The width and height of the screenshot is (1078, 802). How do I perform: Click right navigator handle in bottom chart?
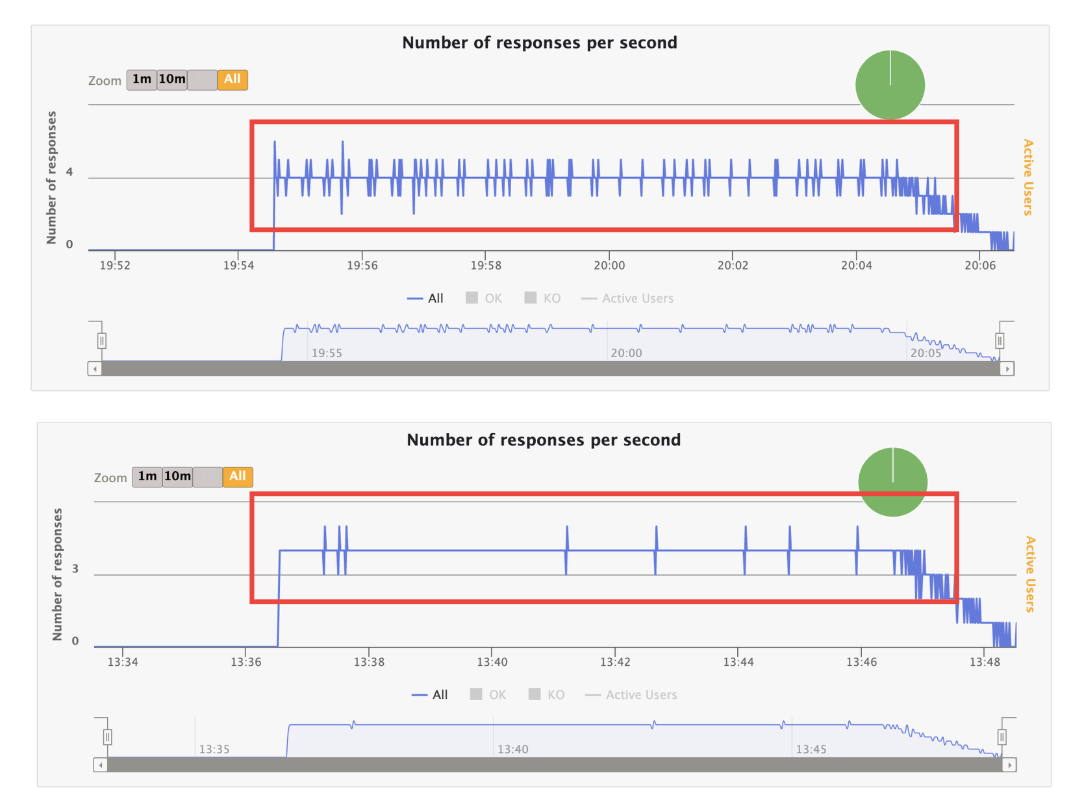(x=1003, y=737)
